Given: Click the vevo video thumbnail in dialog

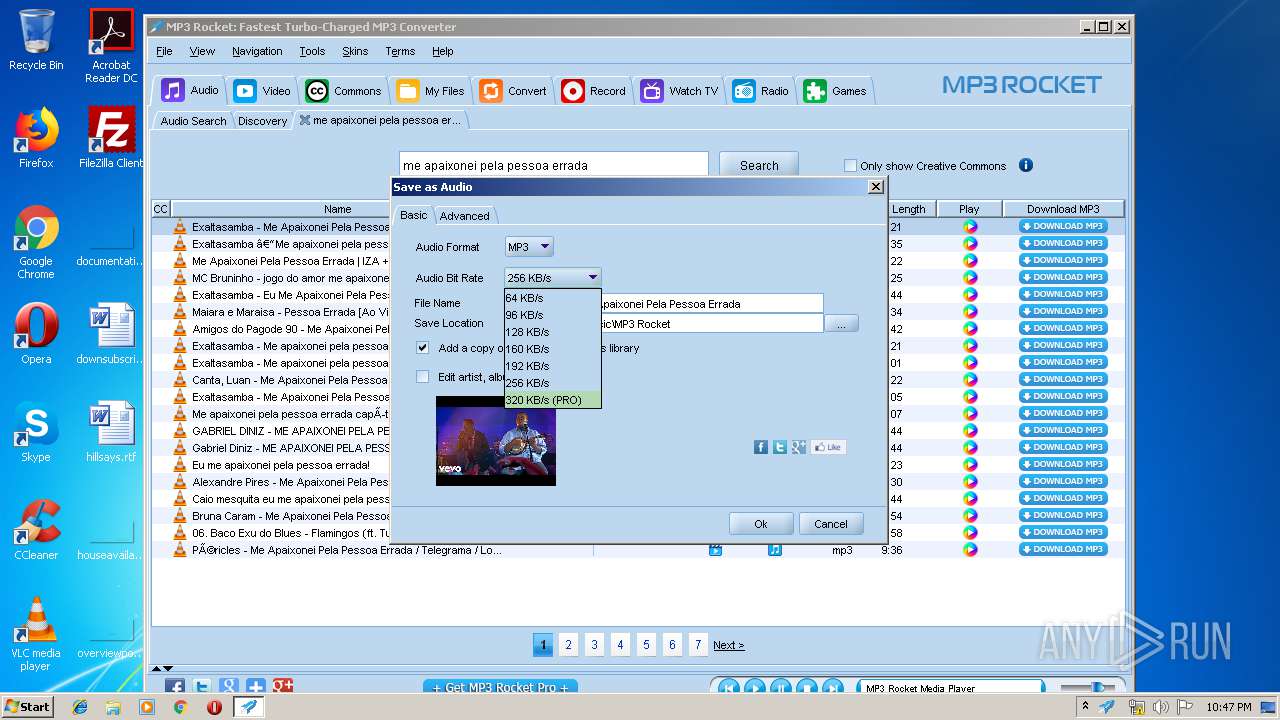Looking at the screenshot, I should coord(496,441).
